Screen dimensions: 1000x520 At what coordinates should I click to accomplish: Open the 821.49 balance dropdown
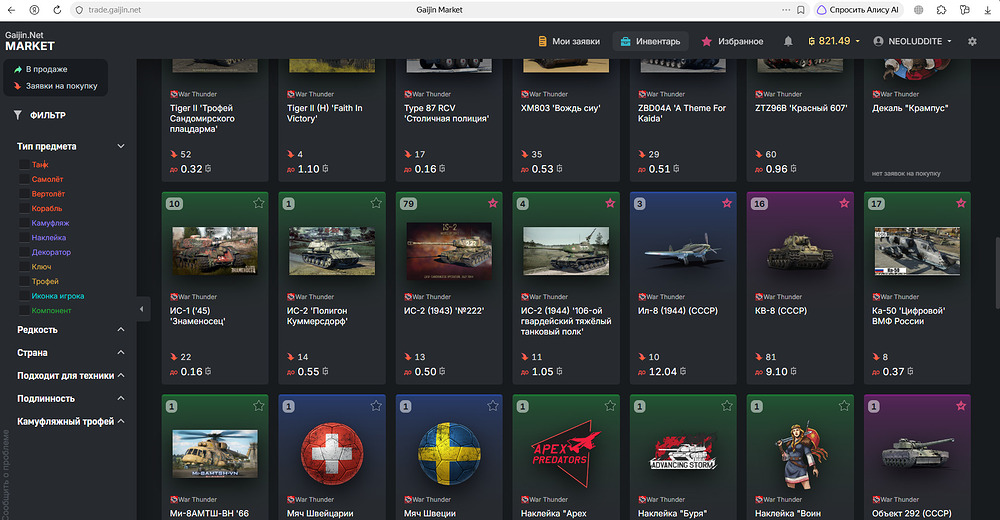[834, 41]
